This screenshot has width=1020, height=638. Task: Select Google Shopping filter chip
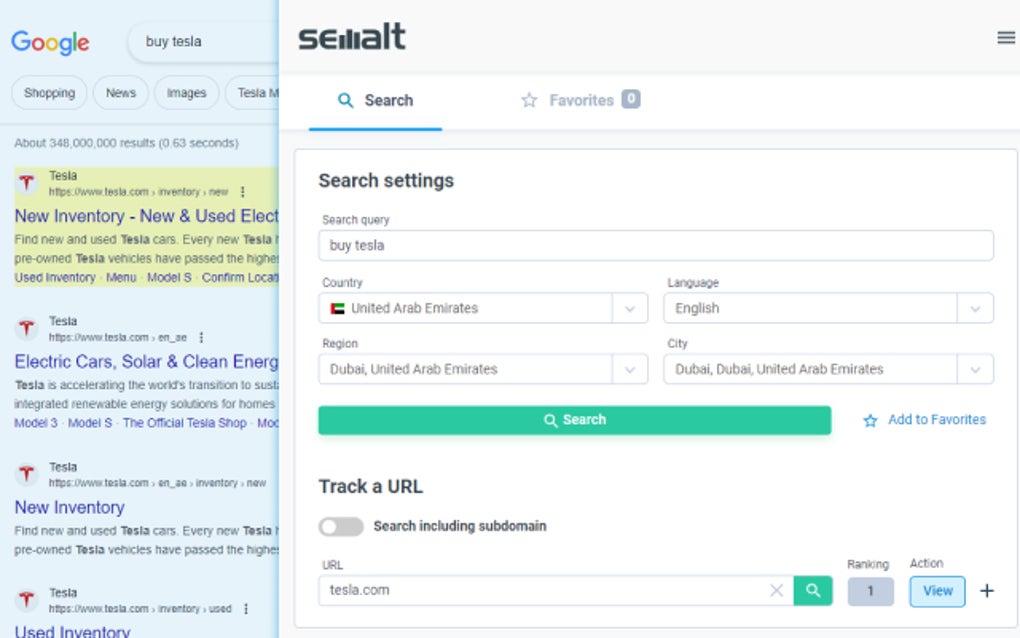coord(49,93)
